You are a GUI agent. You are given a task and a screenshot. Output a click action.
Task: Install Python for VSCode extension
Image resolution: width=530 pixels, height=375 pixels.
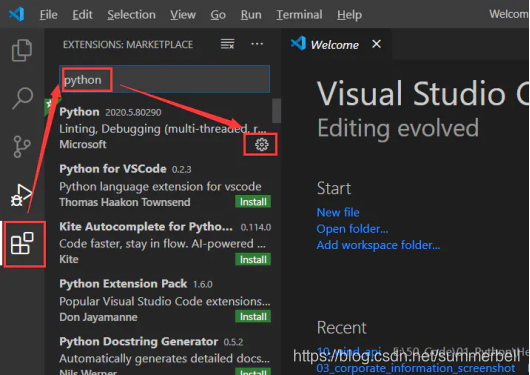(x=253, y=202)
